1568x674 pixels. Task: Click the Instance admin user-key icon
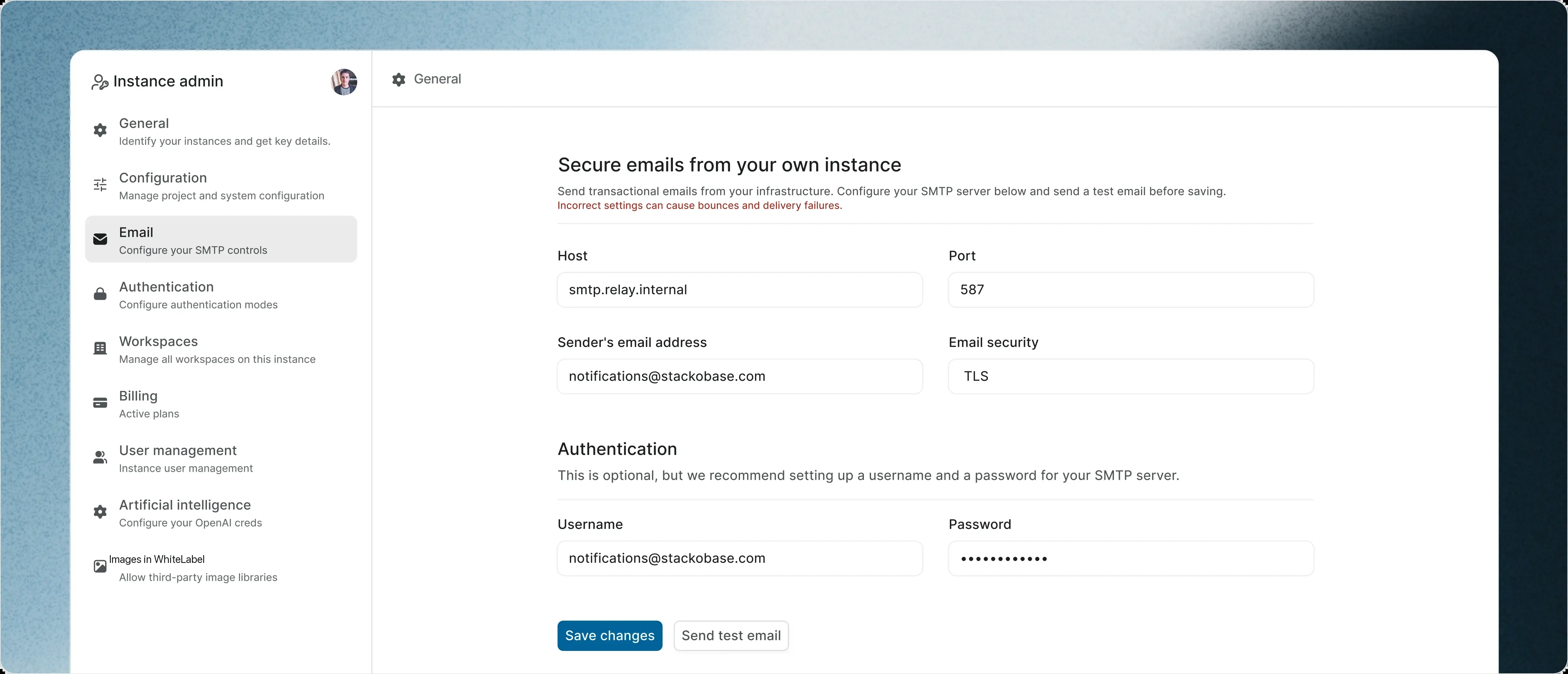pos(100,81)
